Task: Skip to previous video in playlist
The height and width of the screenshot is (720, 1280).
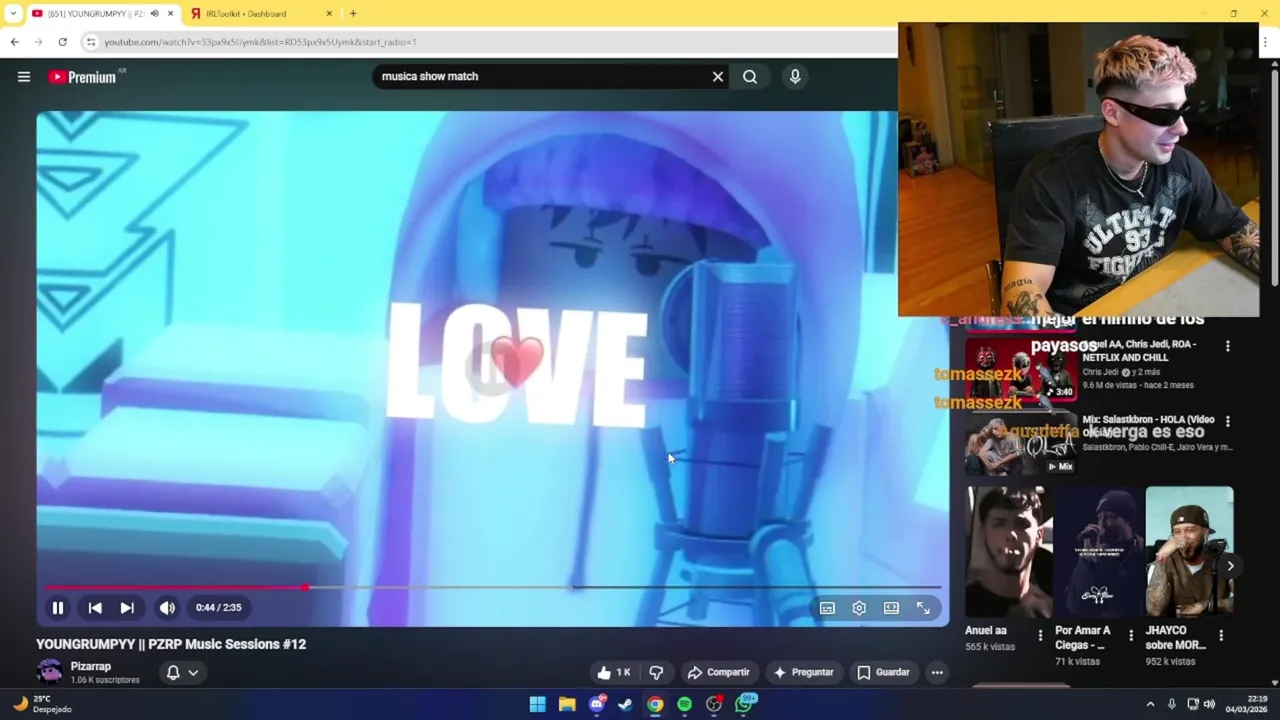Action: pyautogui.click(x=95, y=607)
